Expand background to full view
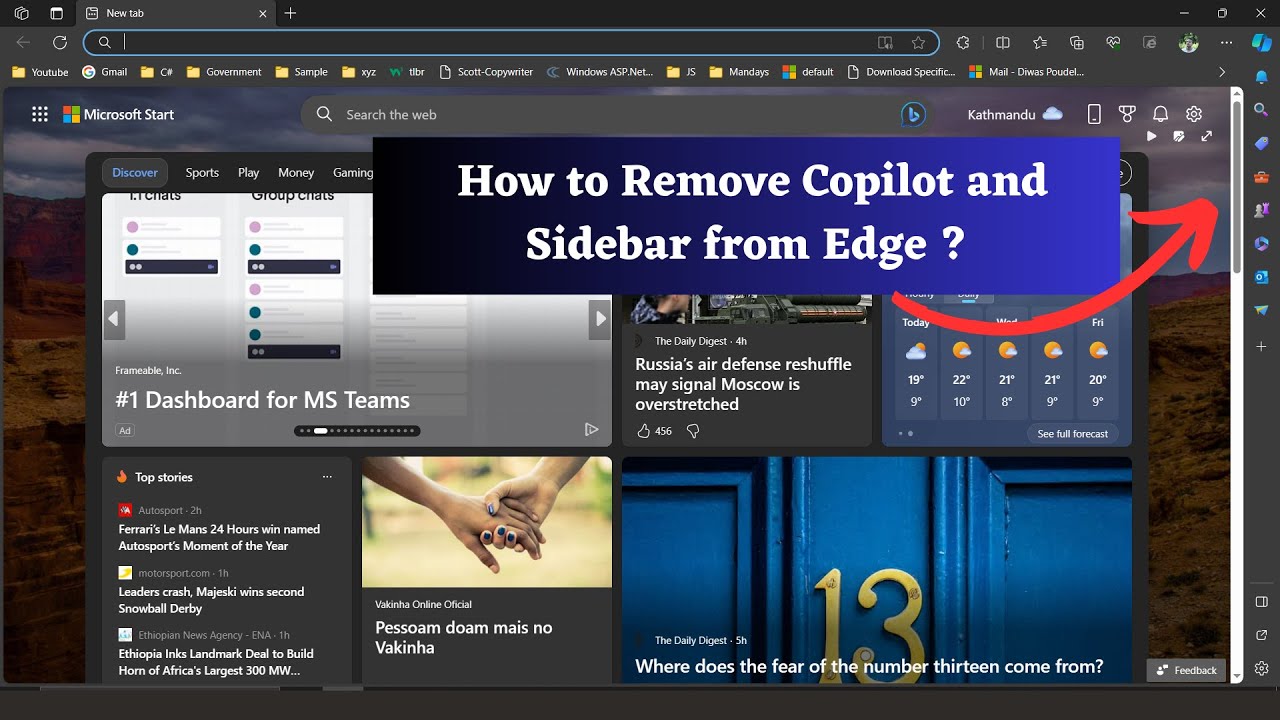This screenshot has height=720, width=1280. (1207, 136)
